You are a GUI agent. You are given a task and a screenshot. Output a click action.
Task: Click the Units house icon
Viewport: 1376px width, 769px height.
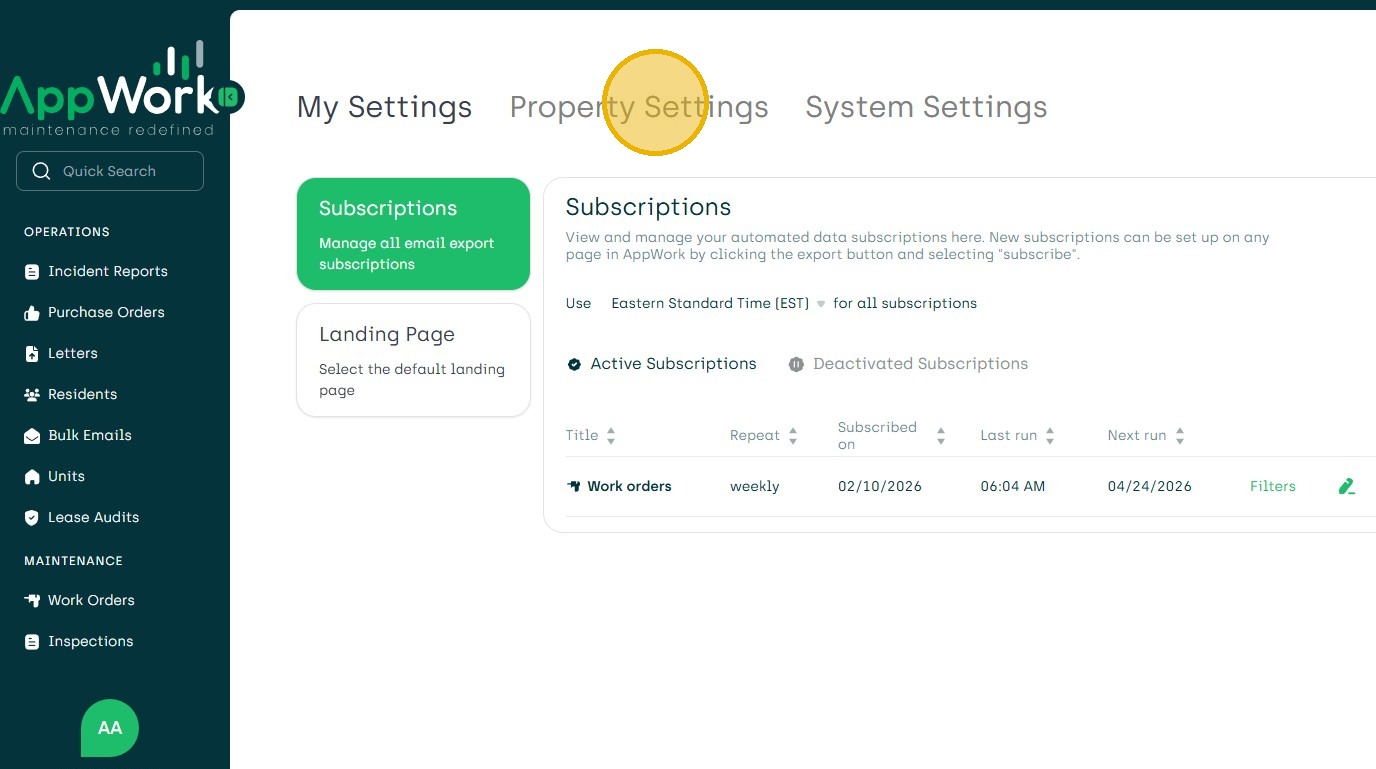tap(32, 477)
